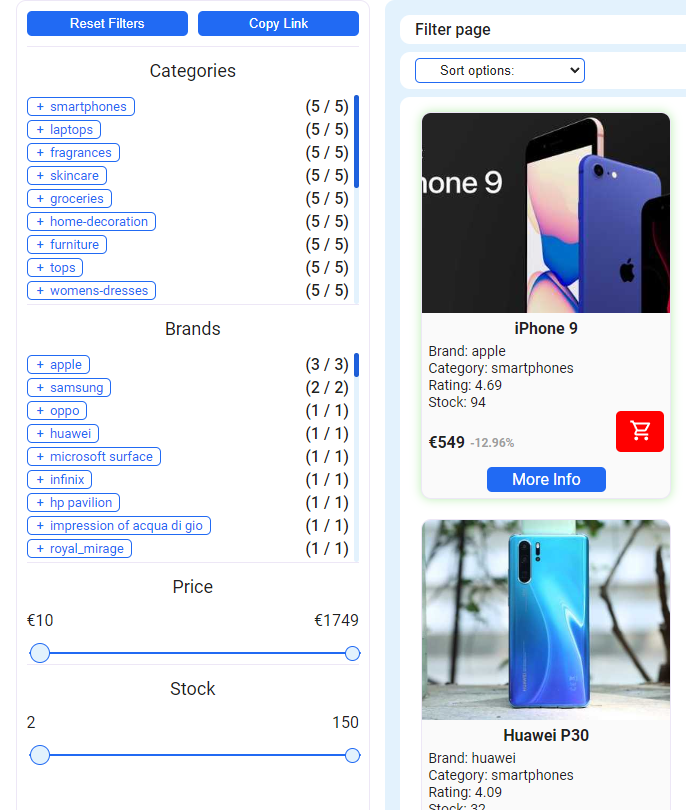Toggle the fragrances category filter
This screenshot has height=810, width=686.
point(73,152)
